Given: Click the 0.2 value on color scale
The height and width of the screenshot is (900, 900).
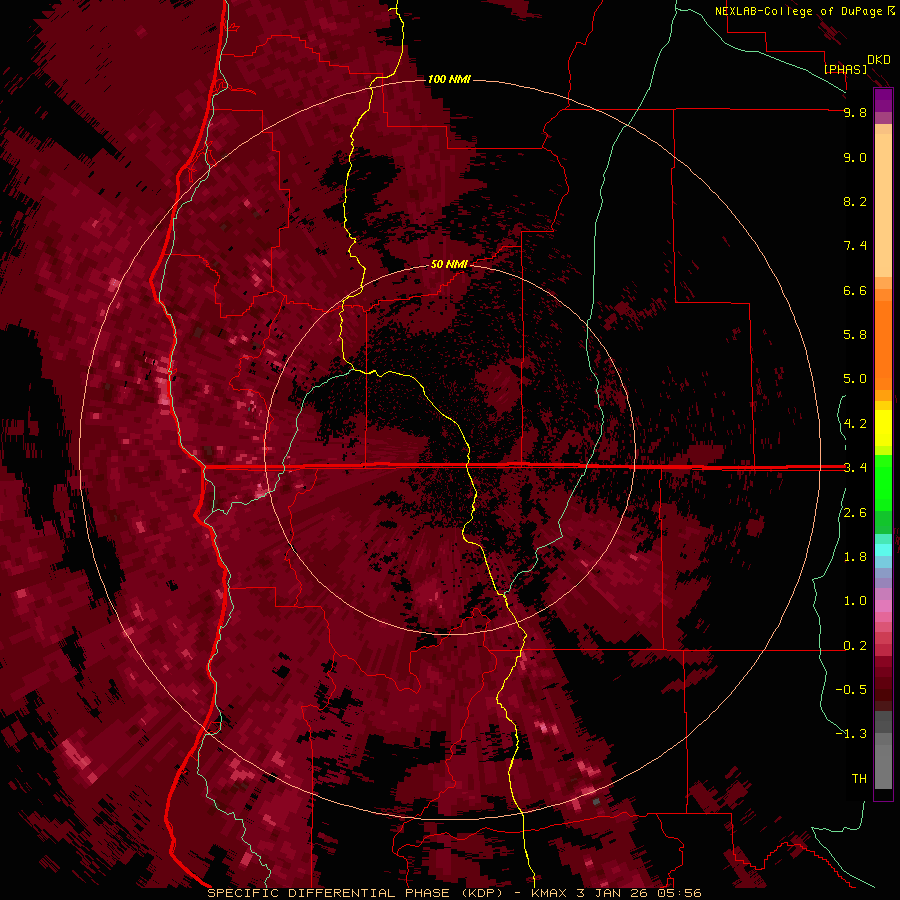Looking at the screenshot, I should pyautogui.click(x=855, y=646).
